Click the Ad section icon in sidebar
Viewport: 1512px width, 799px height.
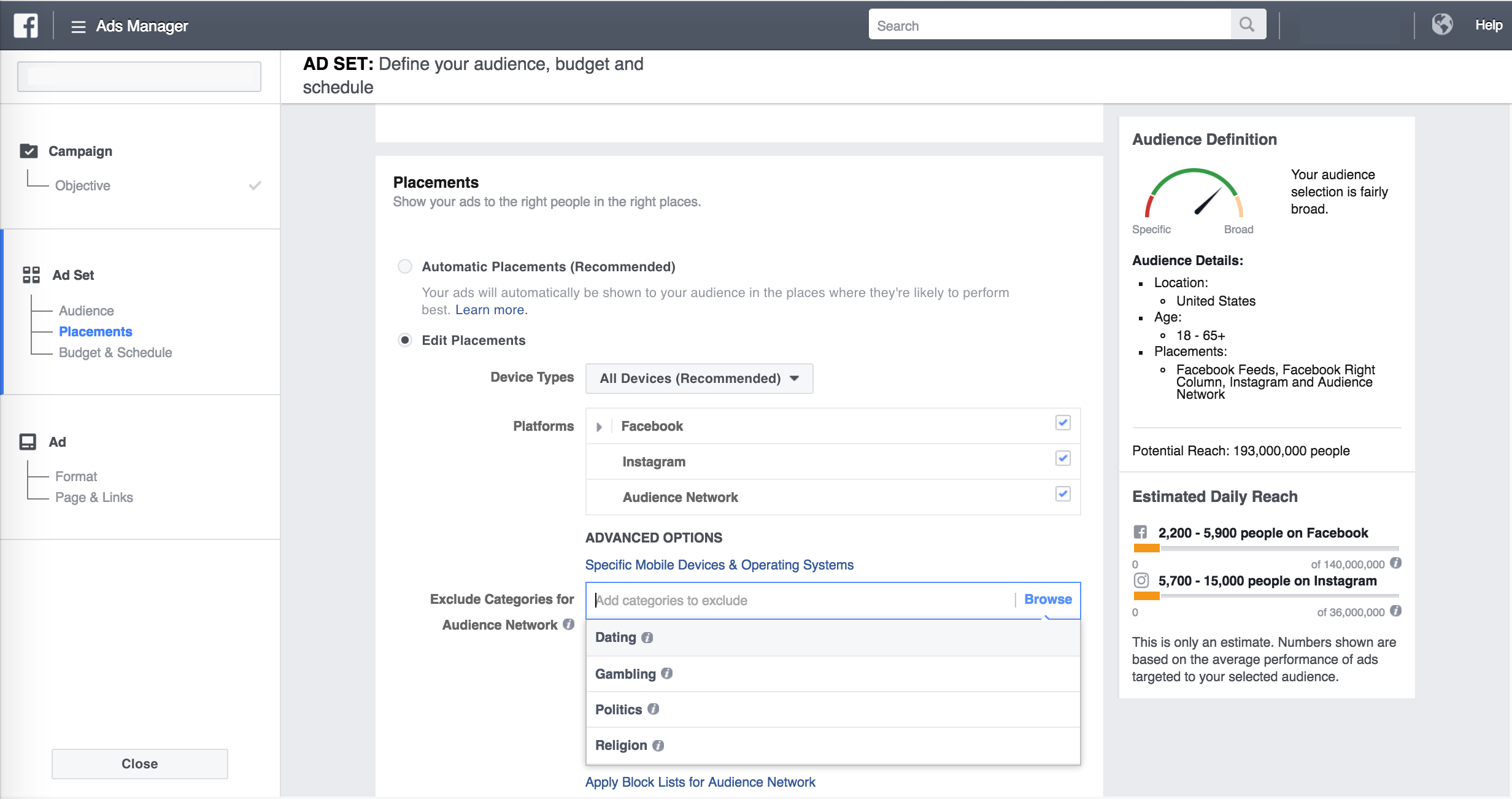click(28, 442)
